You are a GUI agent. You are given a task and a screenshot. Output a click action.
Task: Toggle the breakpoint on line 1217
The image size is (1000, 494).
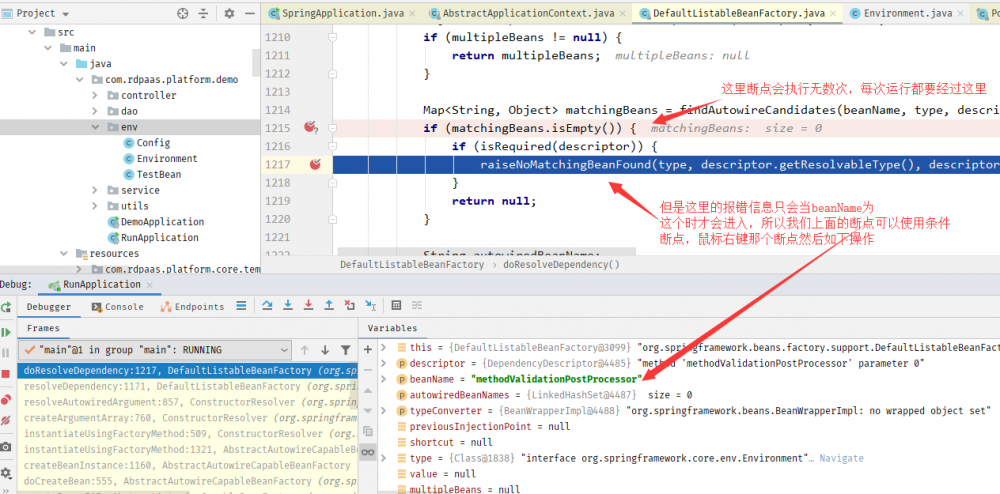[x=315, y=164]
